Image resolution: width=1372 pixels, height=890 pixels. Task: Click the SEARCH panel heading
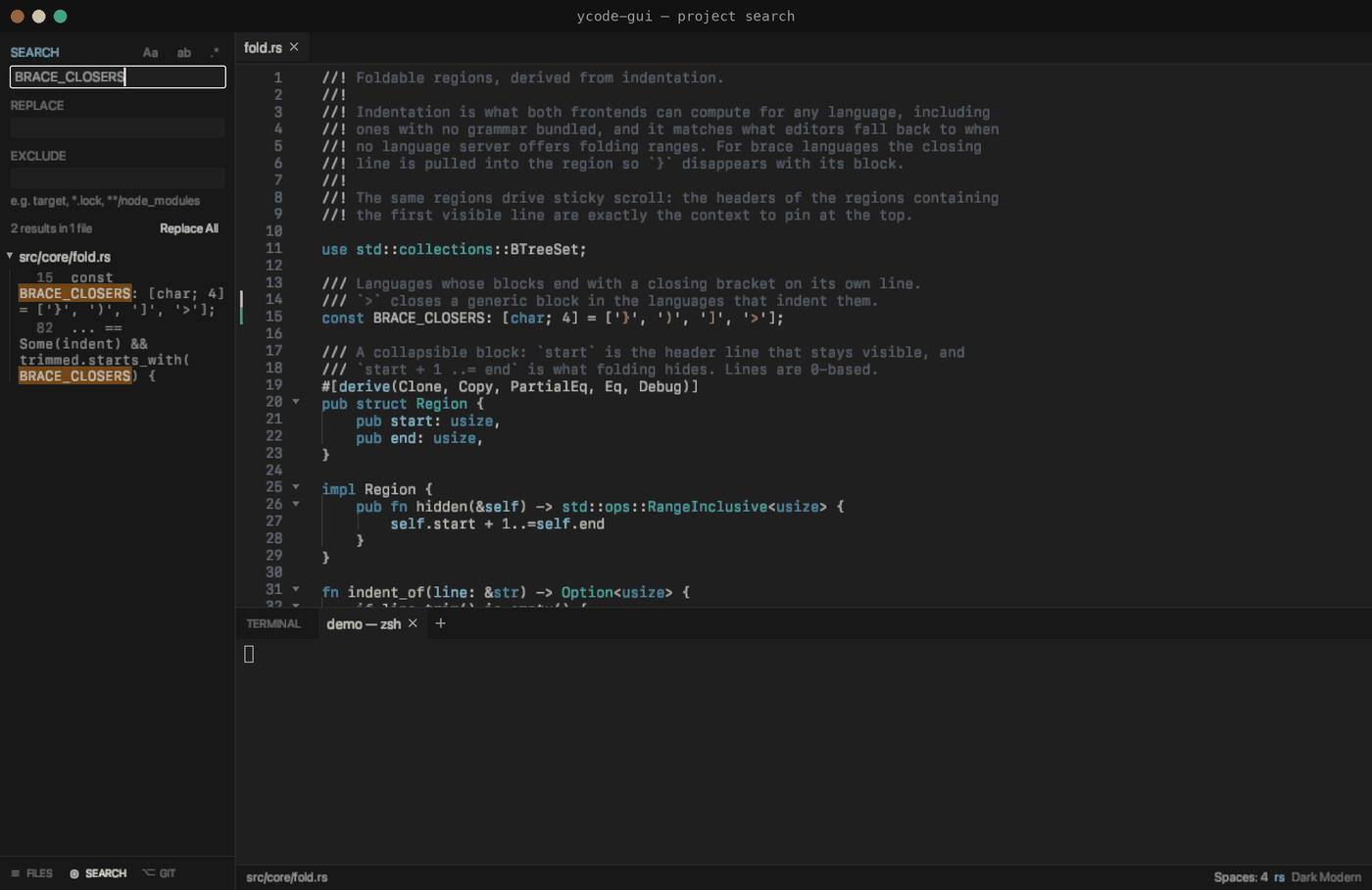pos(34,53)
